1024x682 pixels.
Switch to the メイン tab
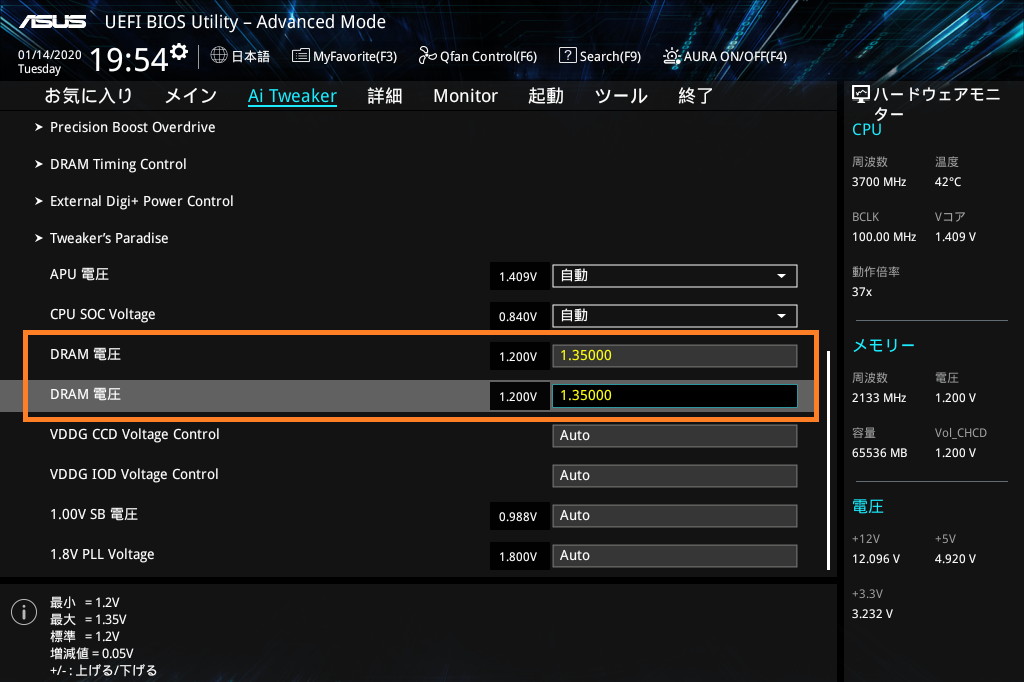point(191,96)
